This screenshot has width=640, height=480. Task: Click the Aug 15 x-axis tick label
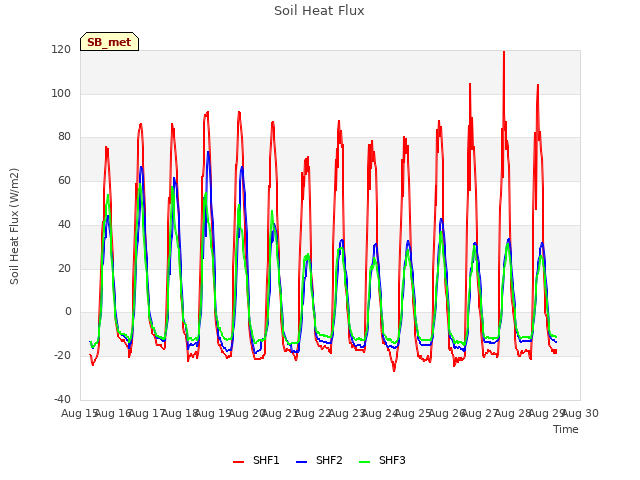click(79, 413)
